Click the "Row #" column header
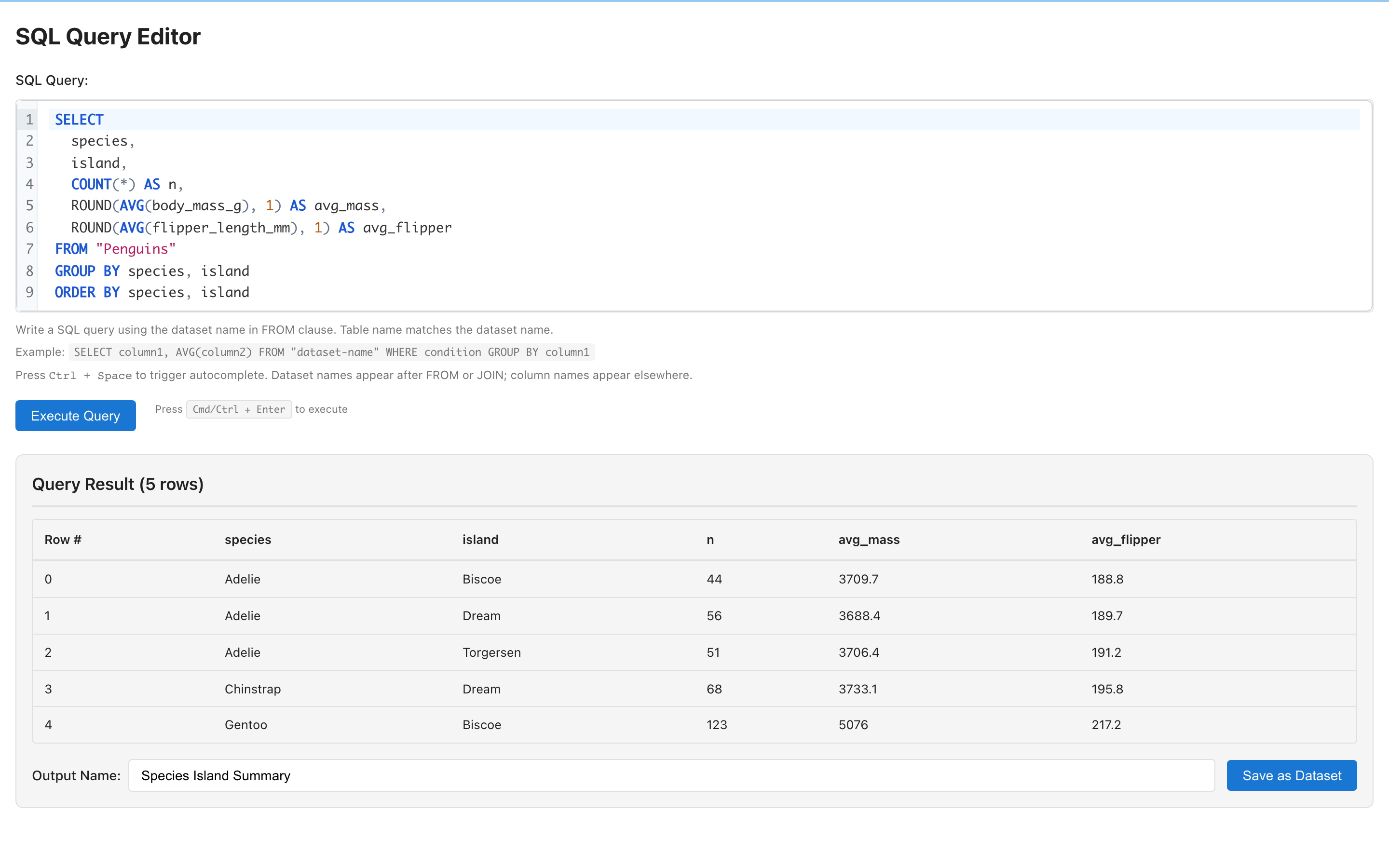1389x868 pixels. [63, 540]
